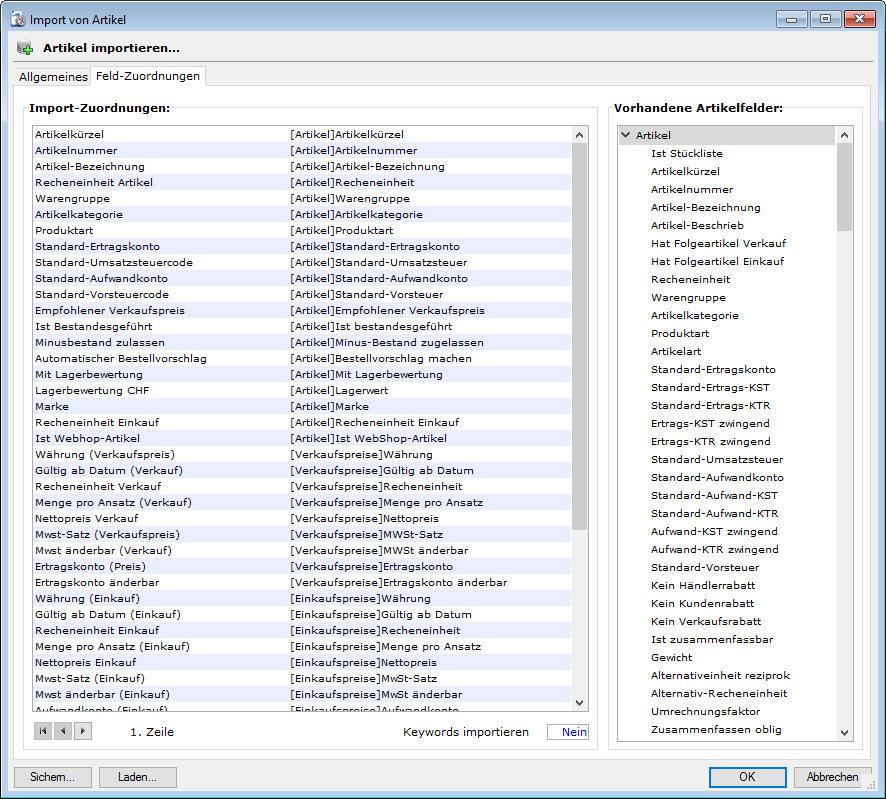Select the Feld-Zuordnungen tab
886x799 pixels.
point(148,76)
